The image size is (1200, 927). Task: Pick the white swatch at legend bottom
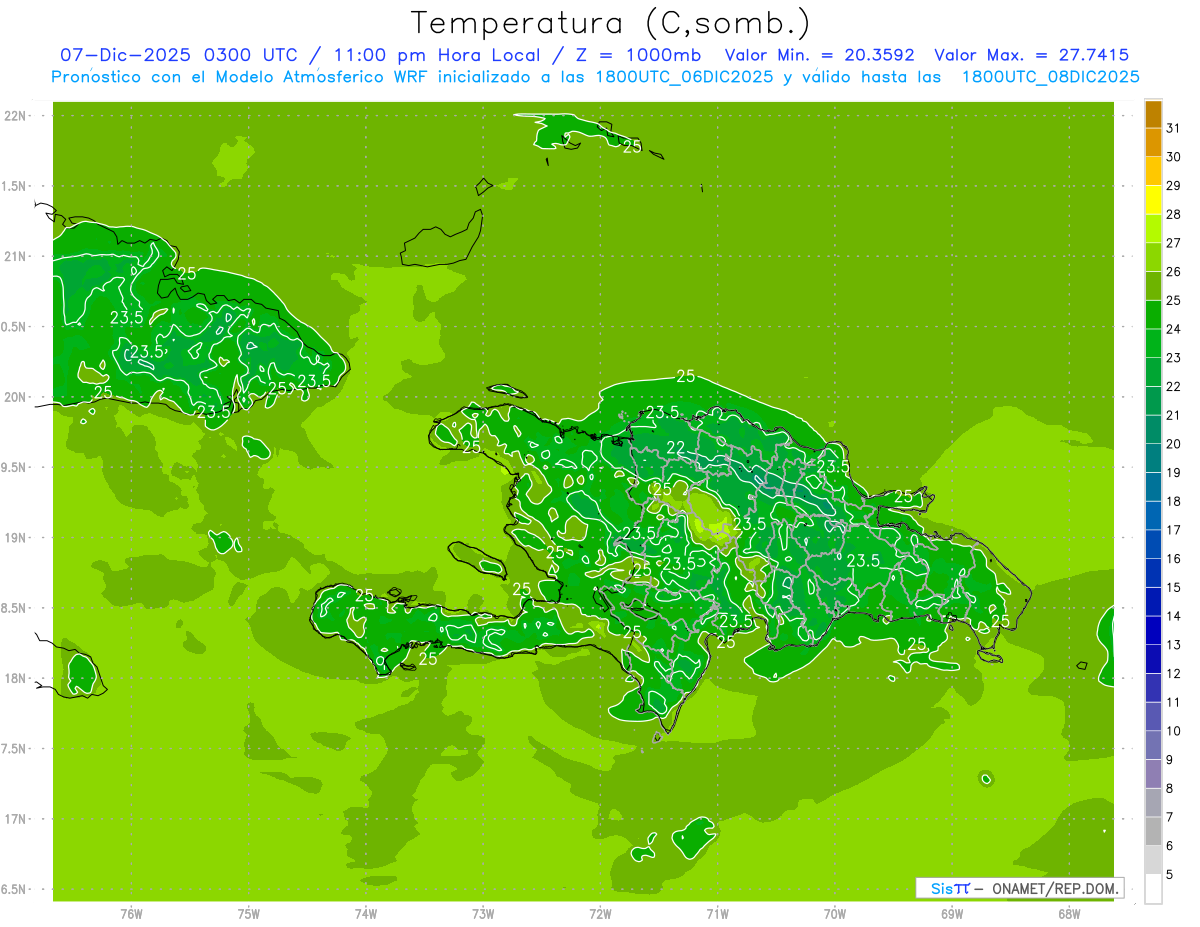(x=1153, y=888)
